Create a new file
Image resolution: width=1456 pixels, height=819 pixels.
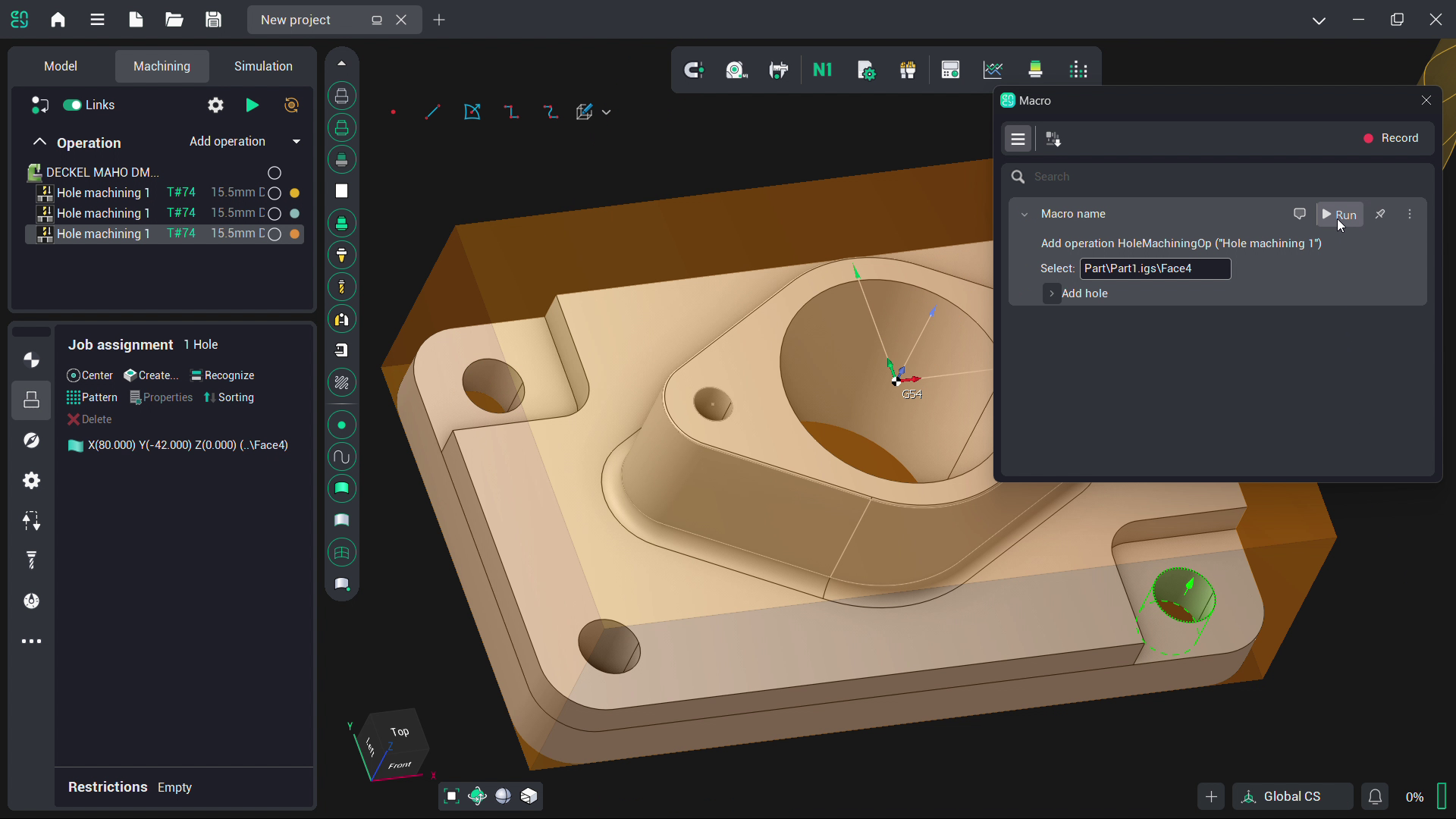coord(136,20)
